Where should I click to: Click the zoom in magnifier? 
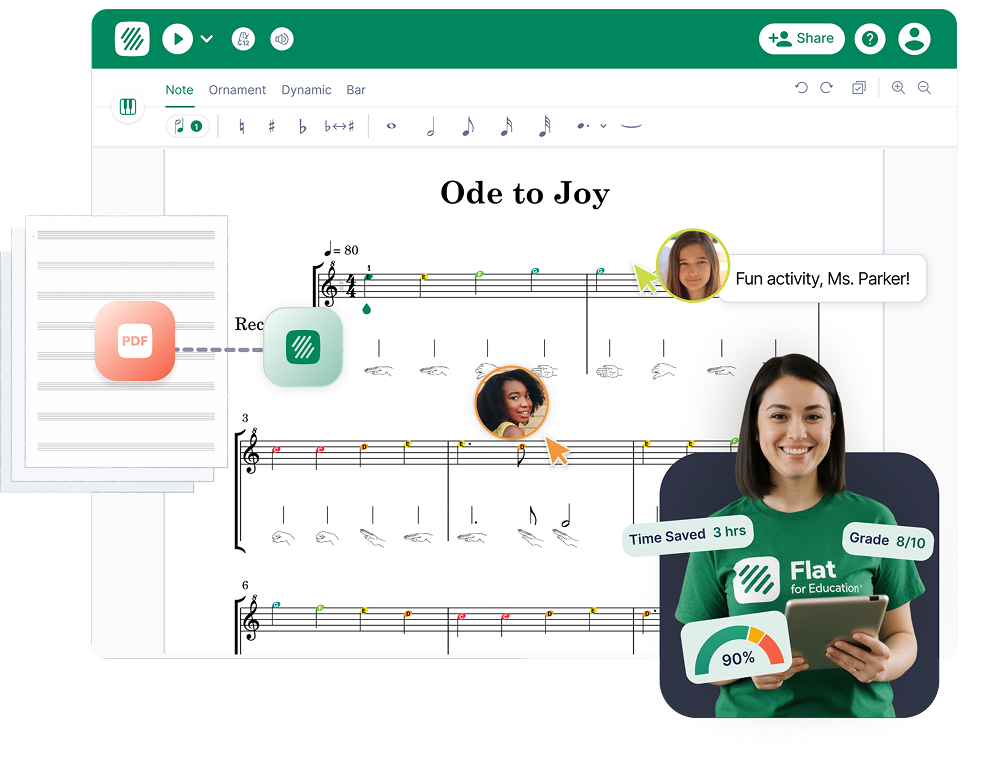coord(898,88)
